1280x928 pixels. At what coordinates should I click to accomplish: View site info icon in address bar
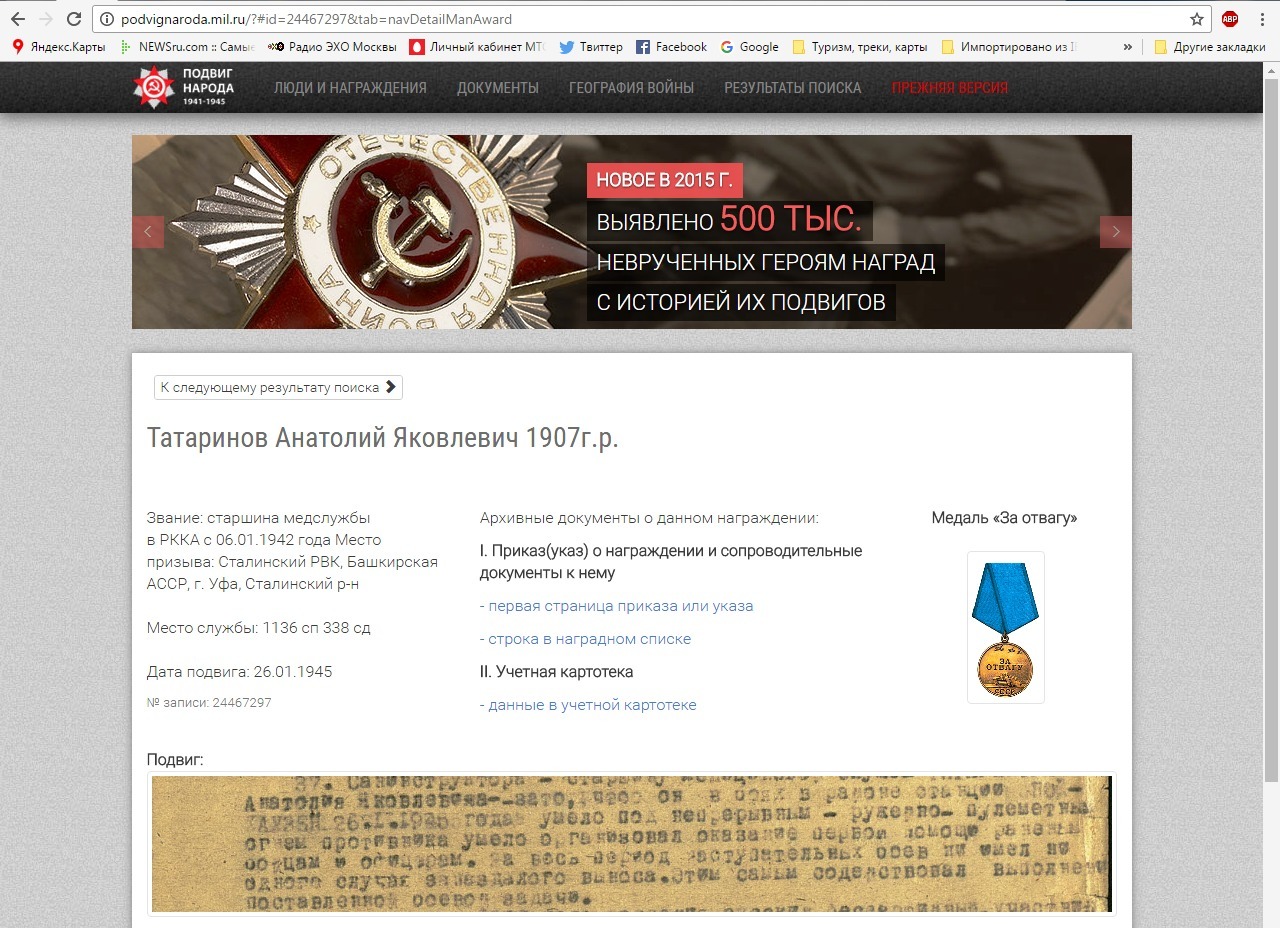(107, 19)
